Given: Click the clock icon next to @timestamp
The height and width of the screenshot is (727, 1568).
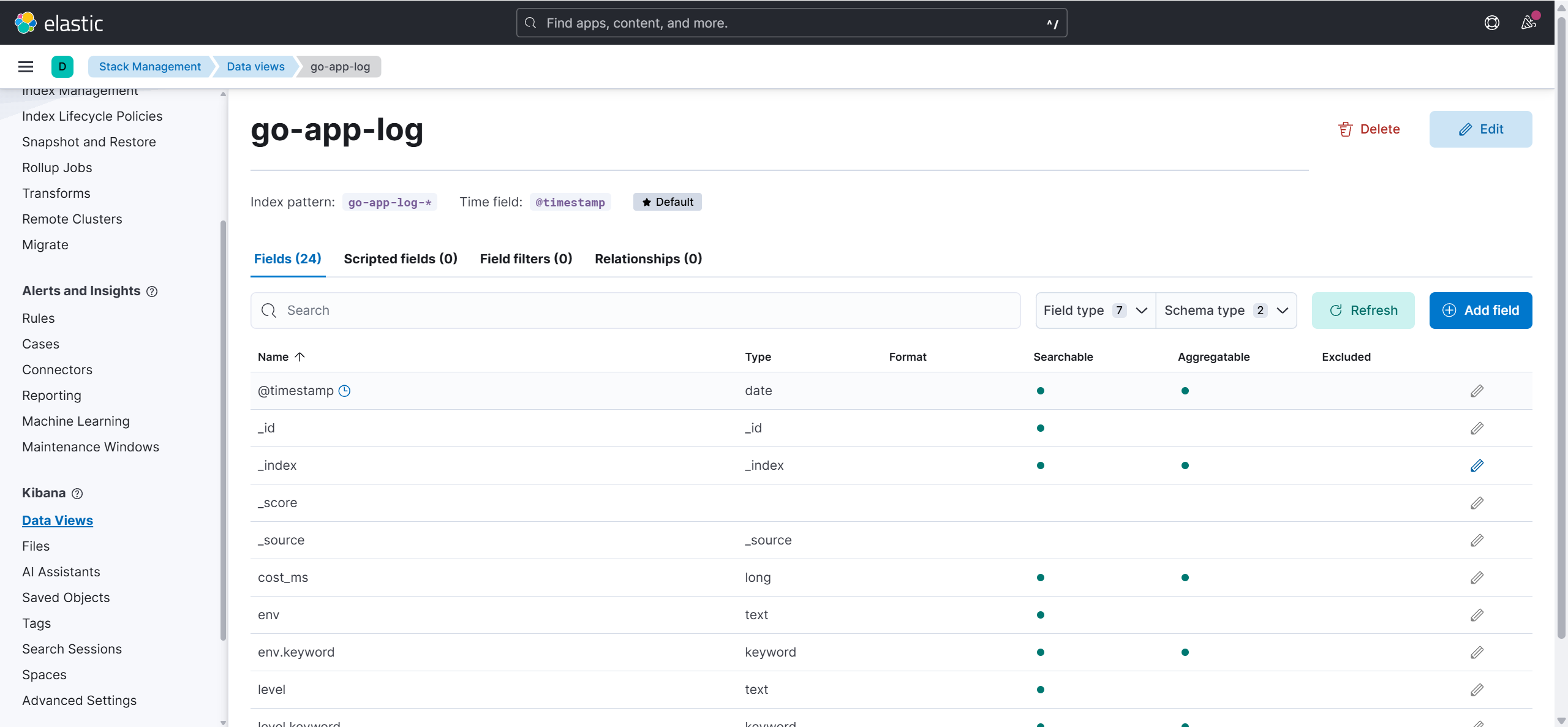Looking at the screenshot, I should (x=344, y=391).
